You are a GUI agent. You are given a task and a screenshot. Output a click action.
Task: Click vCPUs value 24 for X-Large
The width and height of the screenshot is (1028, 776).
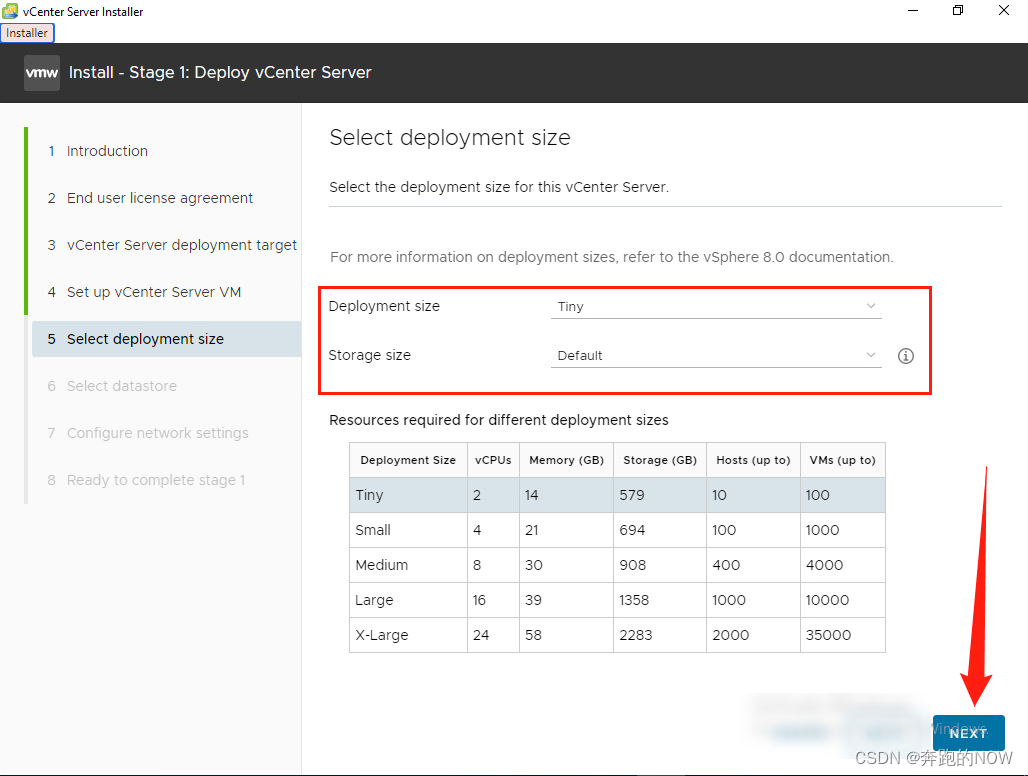(481, 635)
